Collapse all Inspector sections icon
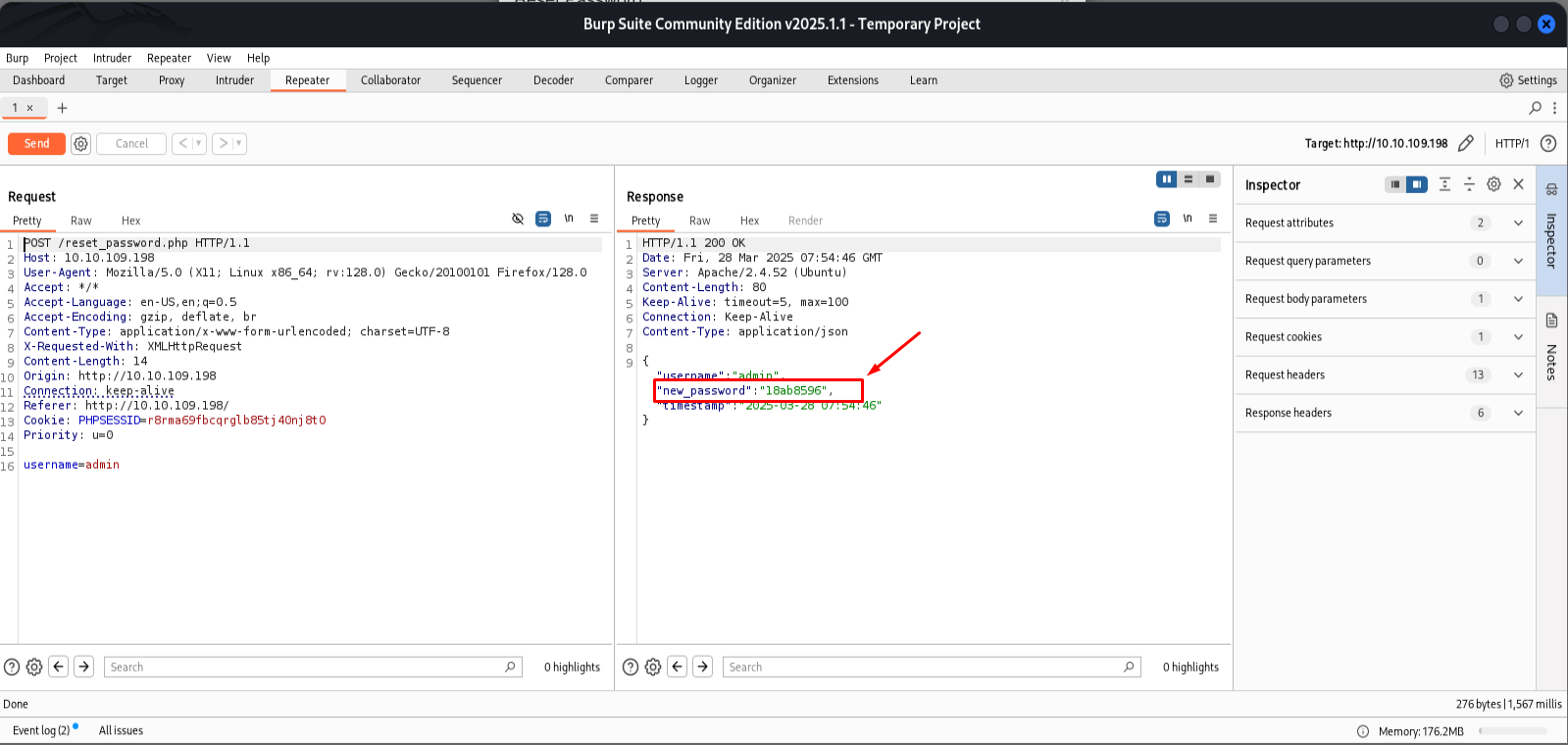 click(1469, 184)
